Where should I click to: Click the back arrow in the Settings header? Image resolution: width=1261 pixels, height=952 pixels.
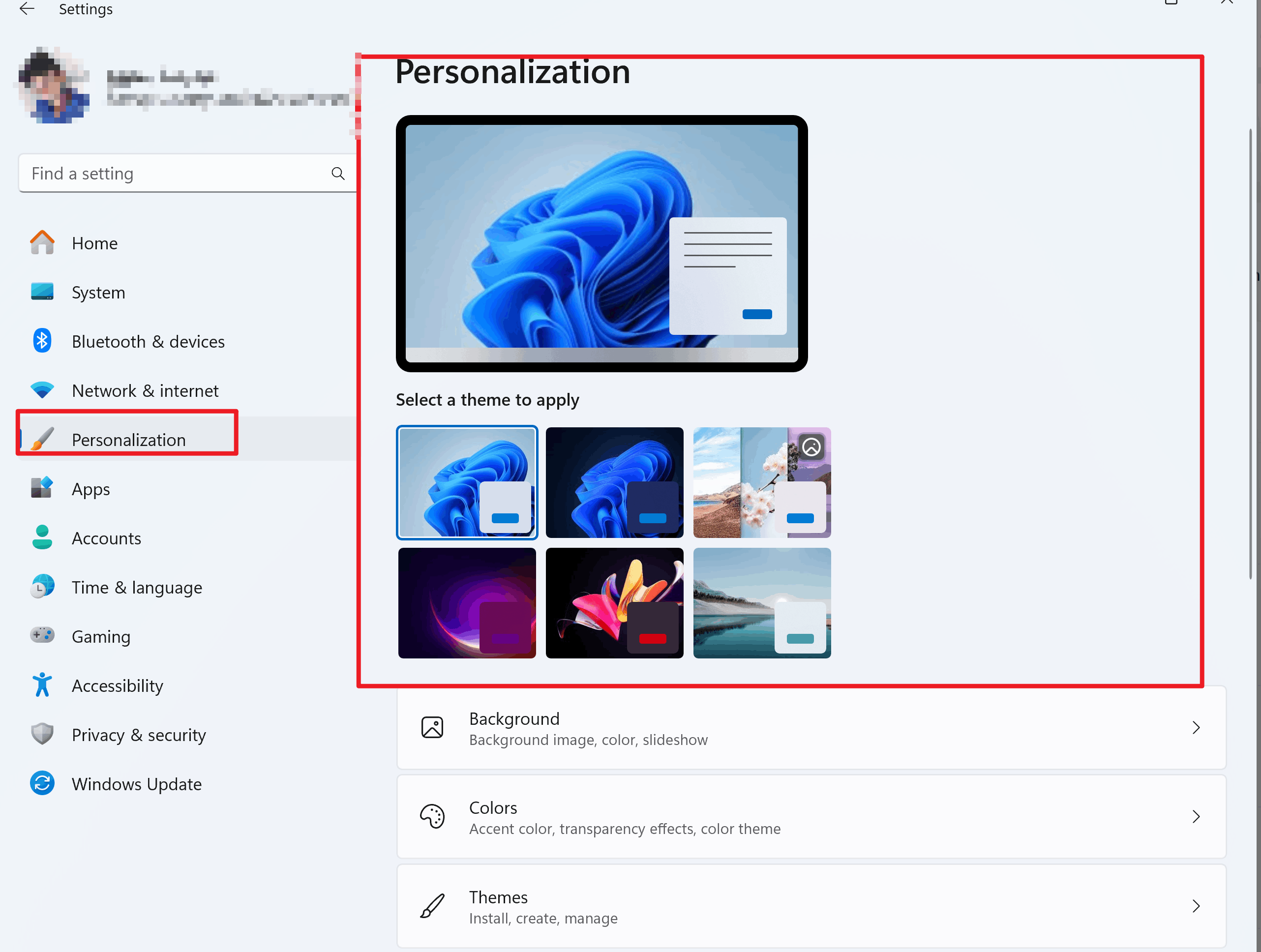(x=27, y=8)
